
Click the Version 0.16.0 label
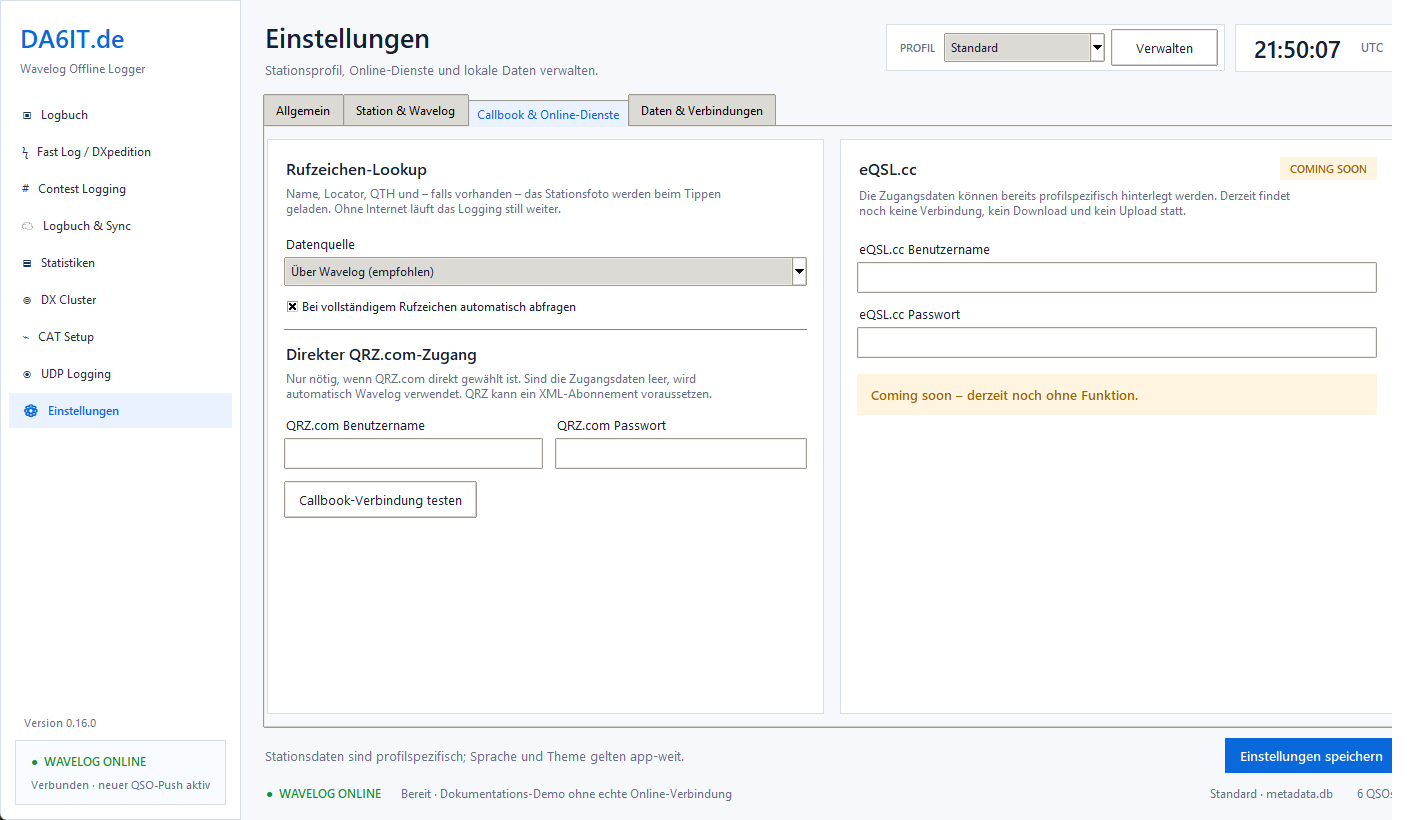(60, 723)
